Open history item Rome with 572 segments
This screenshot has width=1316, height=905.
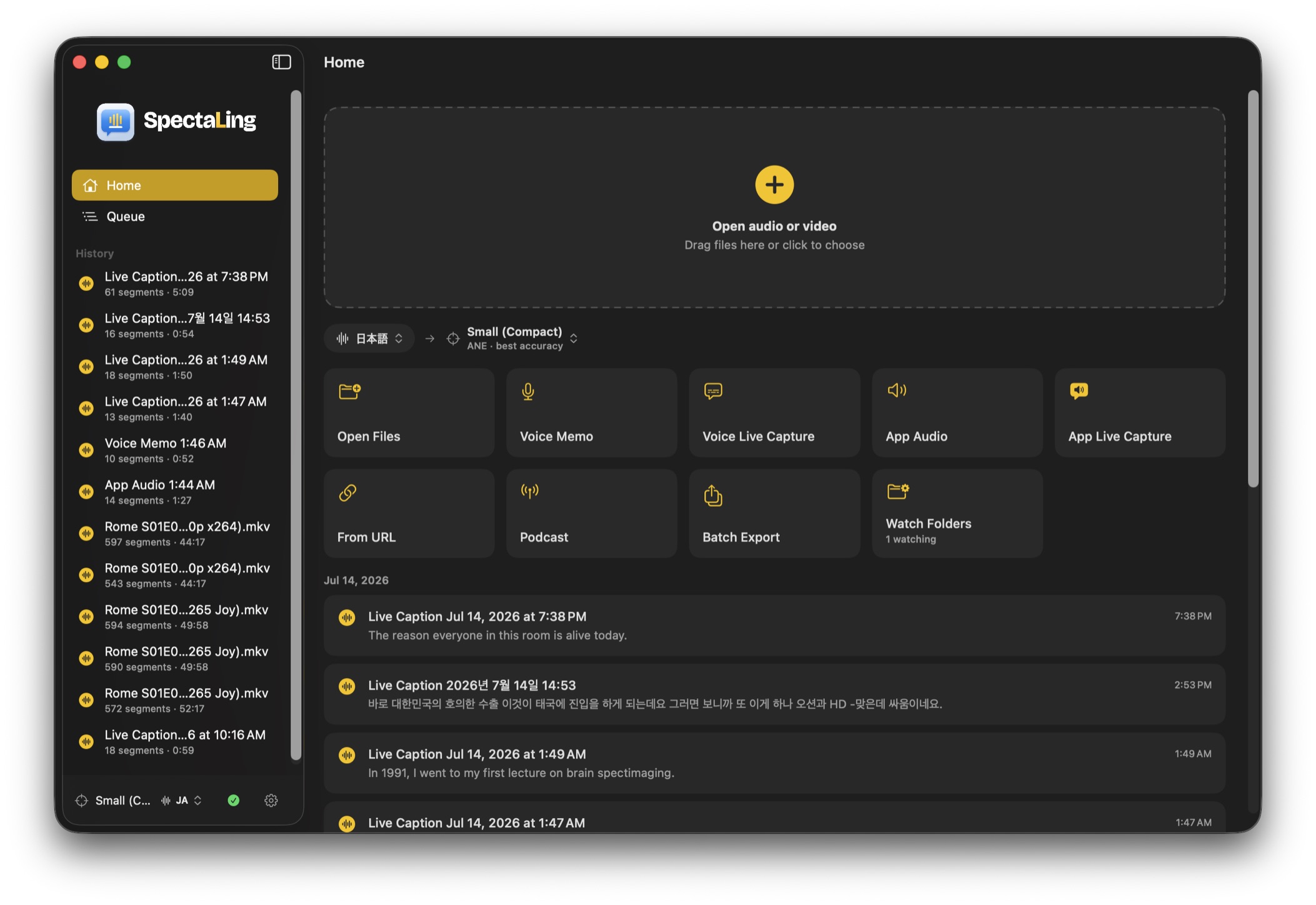tap(175, 700)
